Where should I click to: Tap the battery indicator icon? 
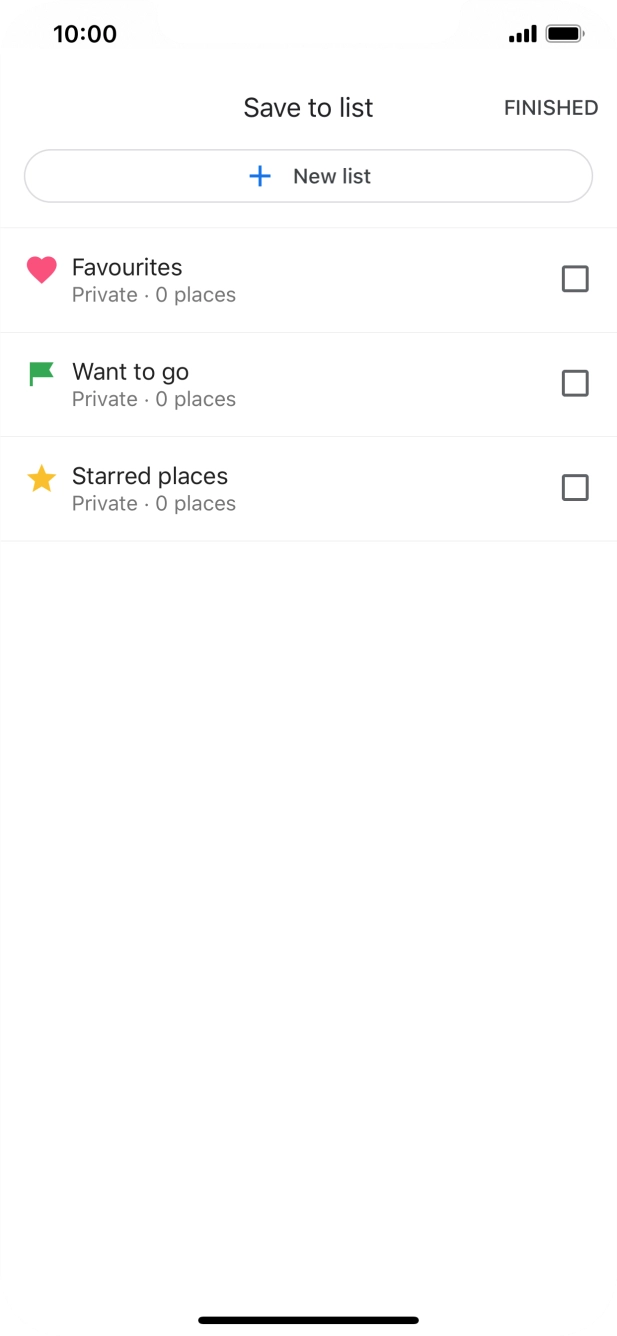click(x=565, y=33)
